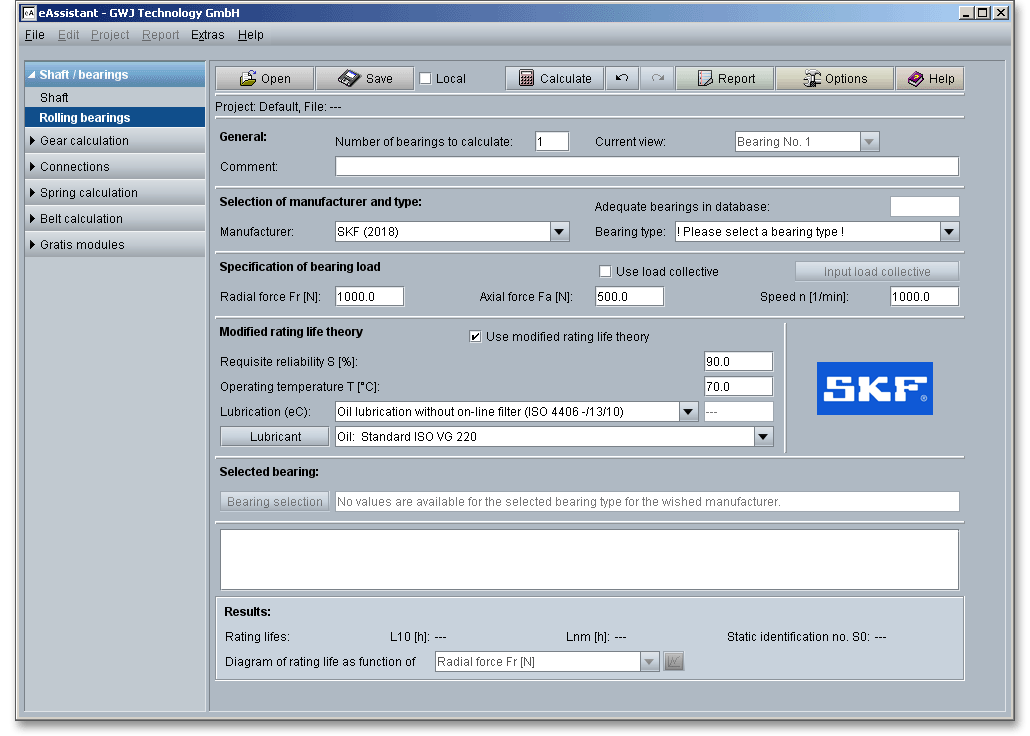Click the Radial force Fr input field
Screen dimensions: 1030x736
pyautogui.click(x=369, y=297)
